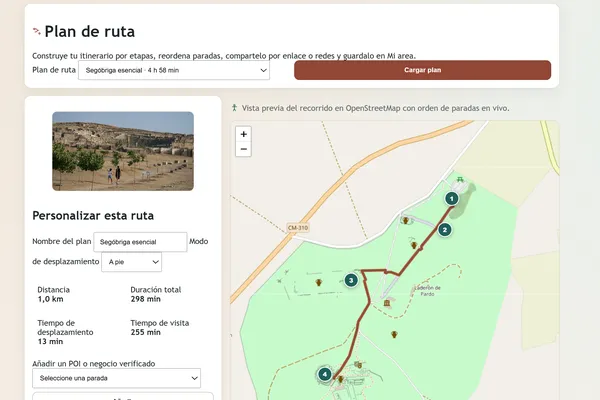Click the picnic area icon near marker 1

pos(460,179)
